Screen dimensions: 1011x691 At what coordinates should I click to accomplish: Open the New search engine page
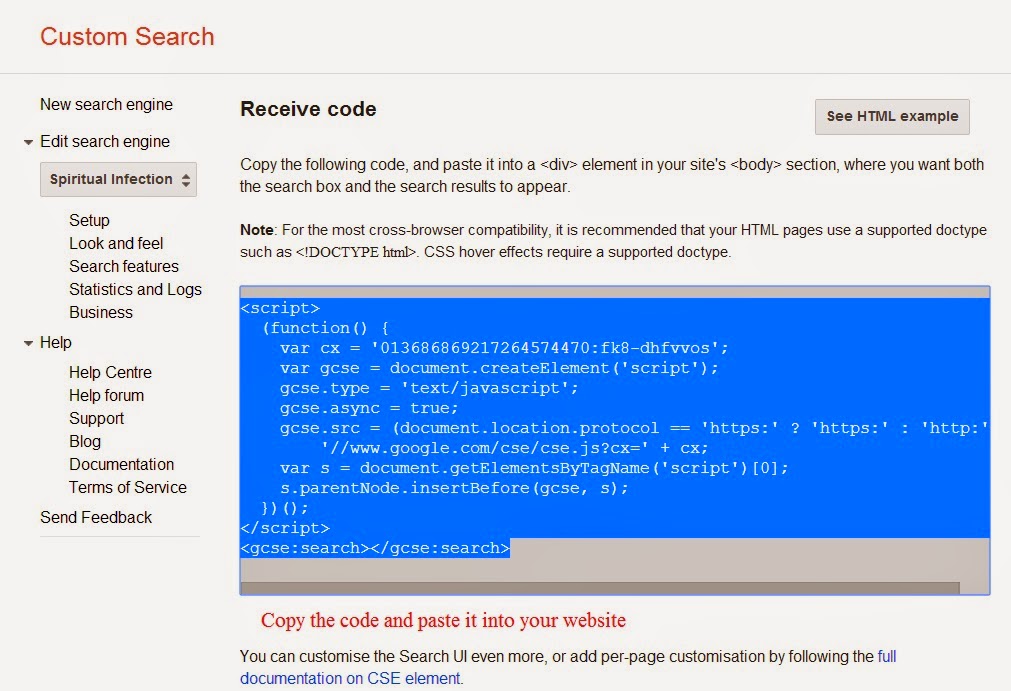(x=106, y=104)
